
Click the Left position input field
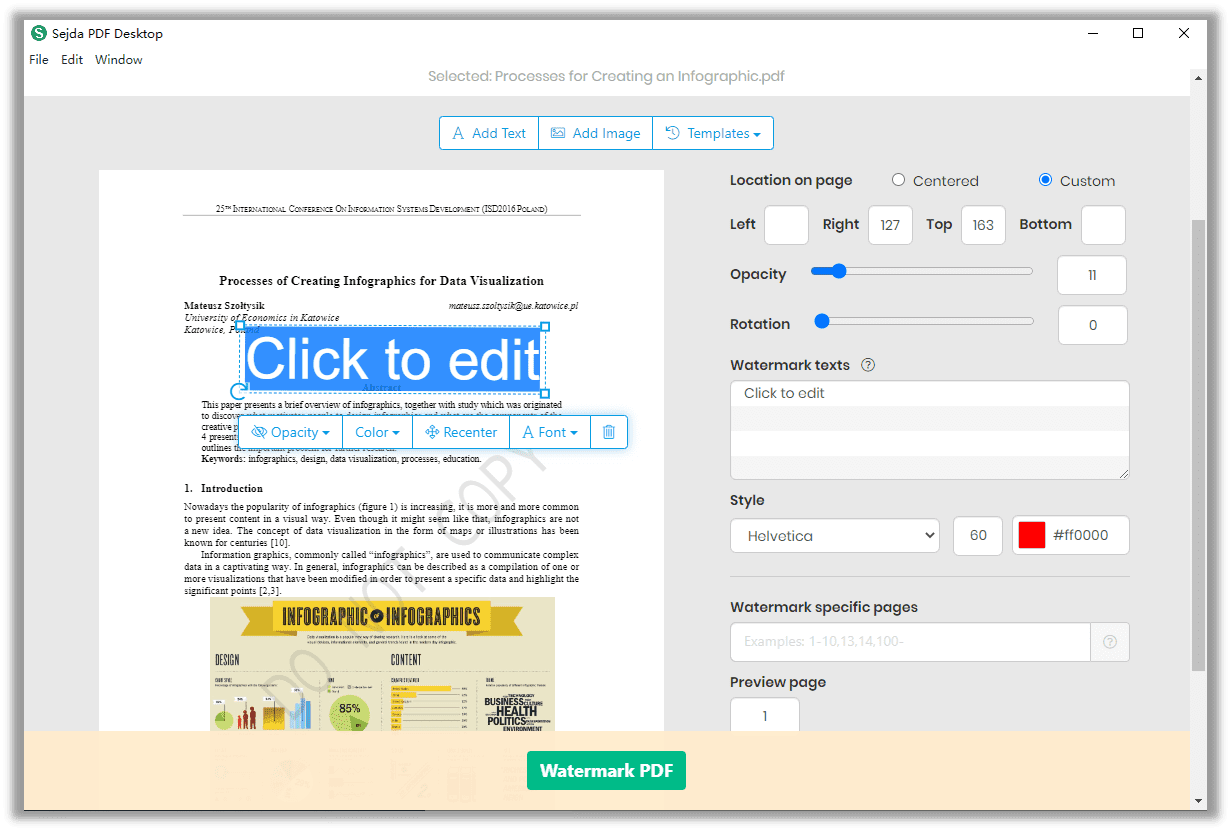click(786, 225)
